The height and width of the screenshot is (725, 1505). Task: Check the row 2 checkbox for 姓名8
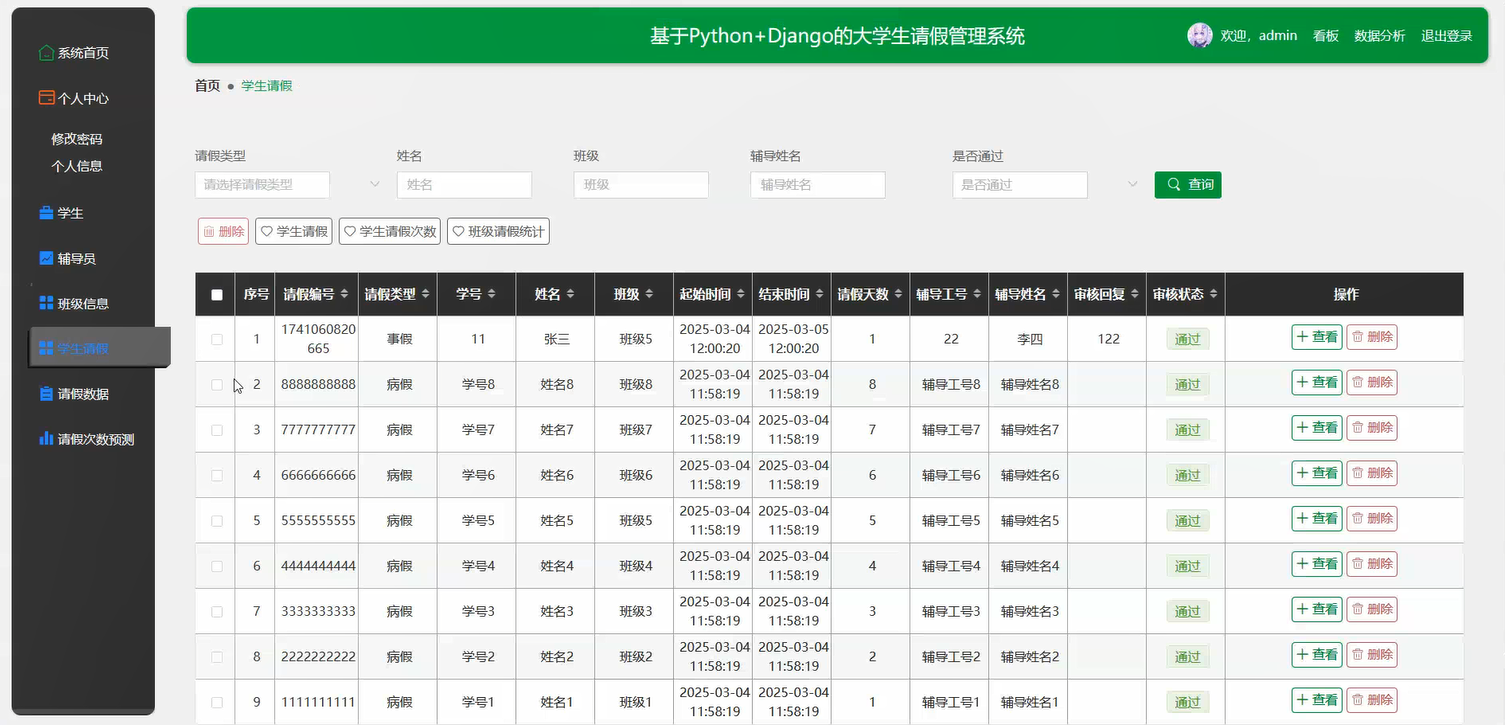(217, 384)
